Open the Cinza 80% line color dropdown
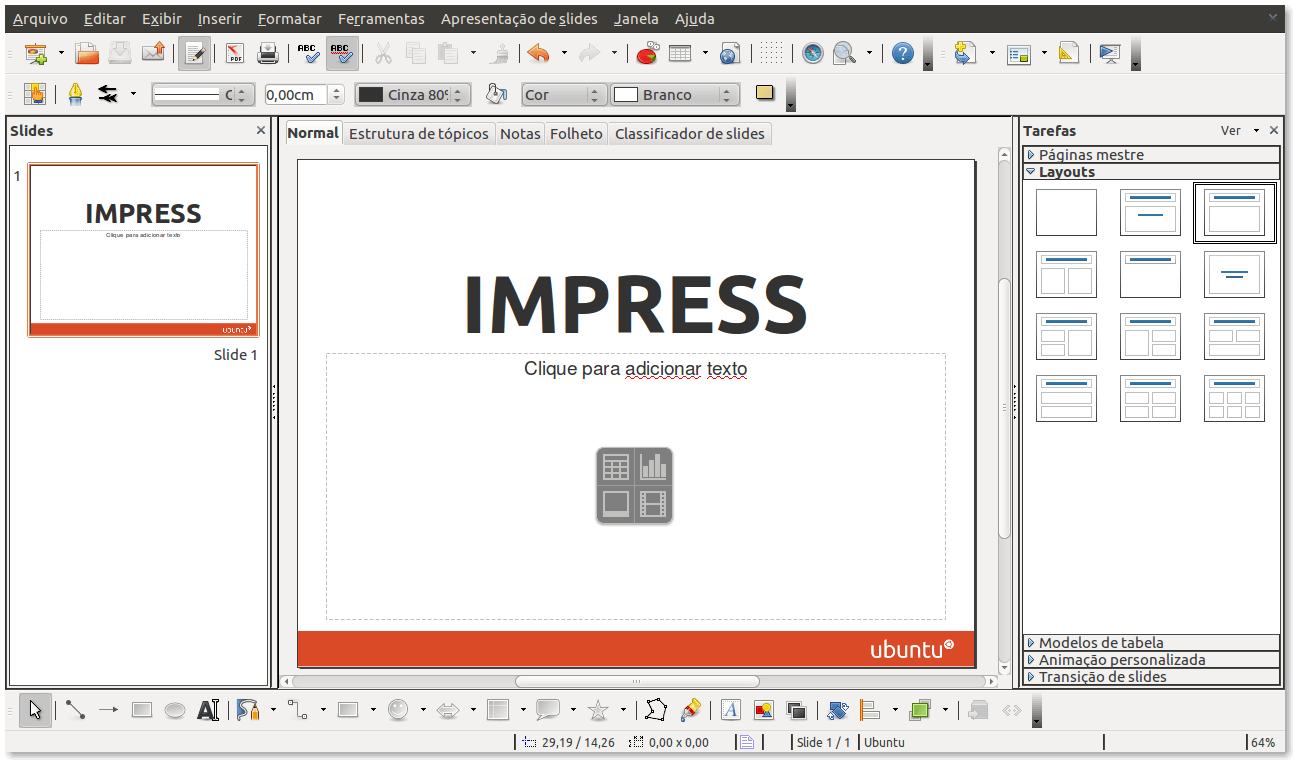Viewport: 1294px width, 761px height. click(x=413, y=94)
